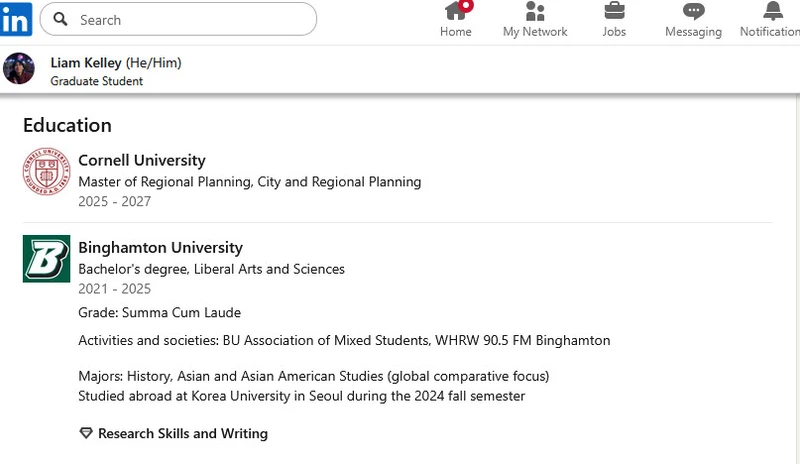Click the search magnifier icon

pos(60,19)
